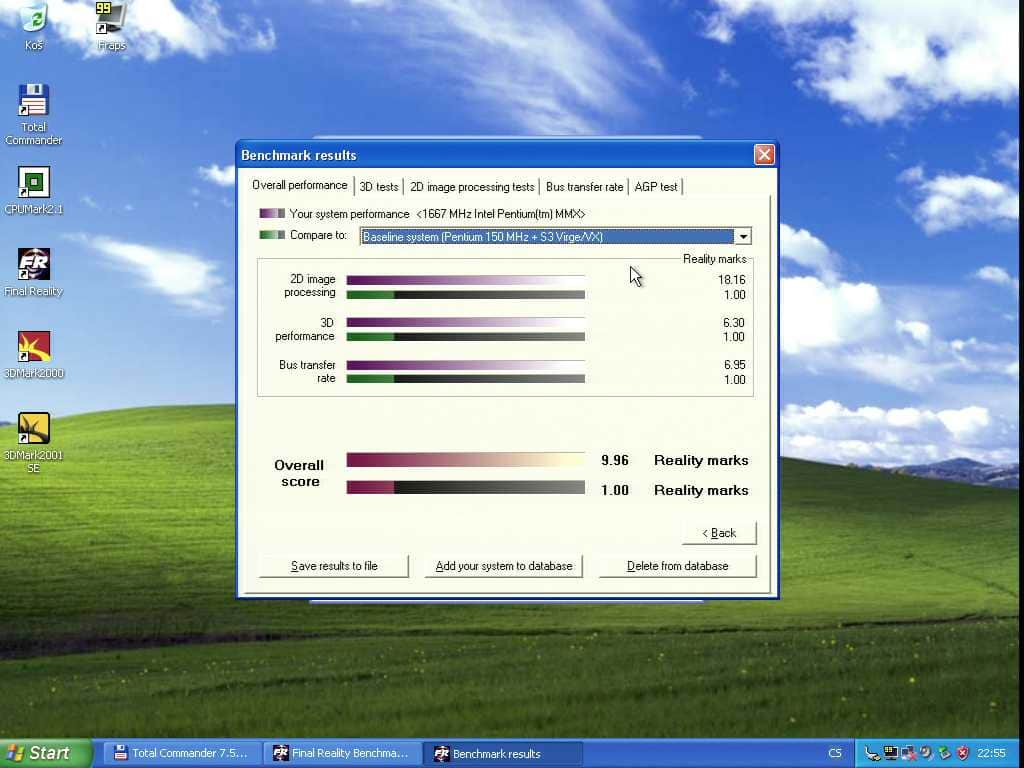Click the Fraps 99 monitor tray icon
Screen dimensions: 1024x768
tap(890, 754)
